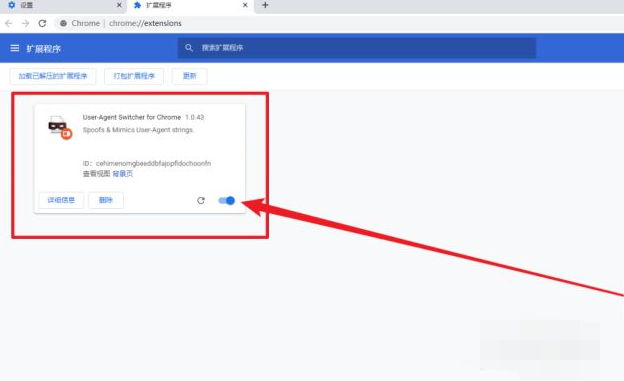Reload the User-Agent Switcher extension
This screenshot has width=624, height=381.
201,200
